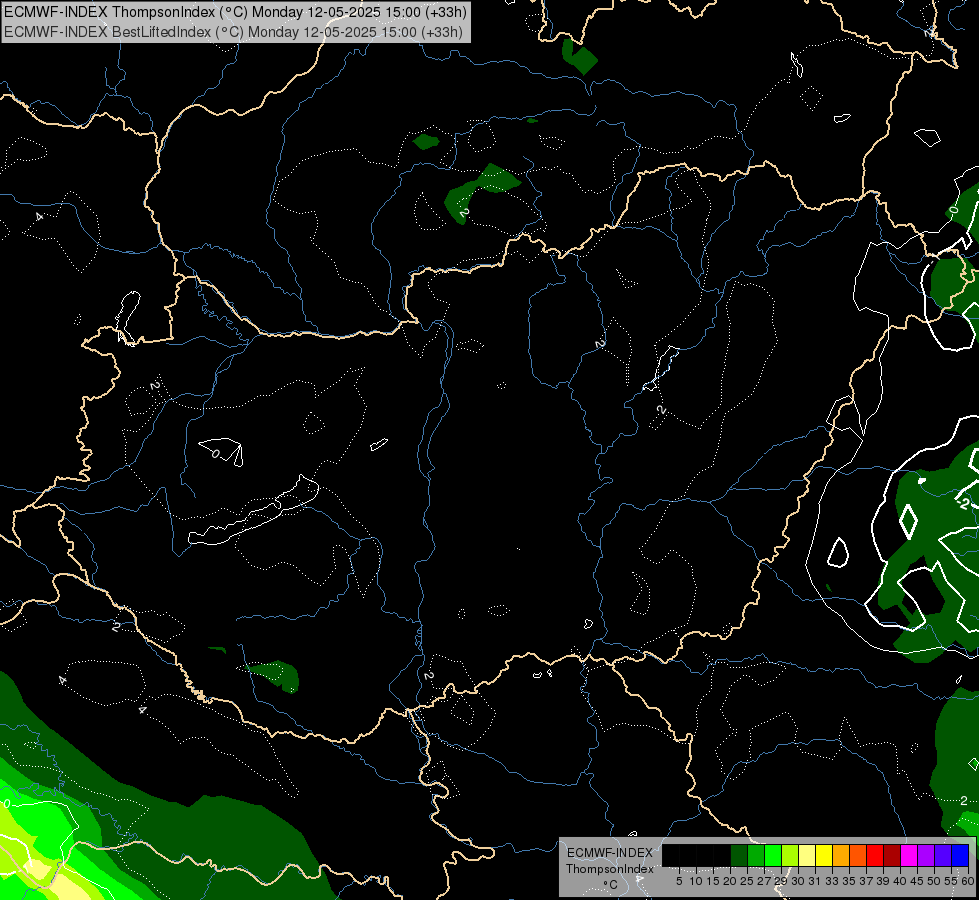The width and height of the screenshot is (979, 900).
Task: Select the pure yellow 31-33 legend swatch
Action: (x=824, y=855)
